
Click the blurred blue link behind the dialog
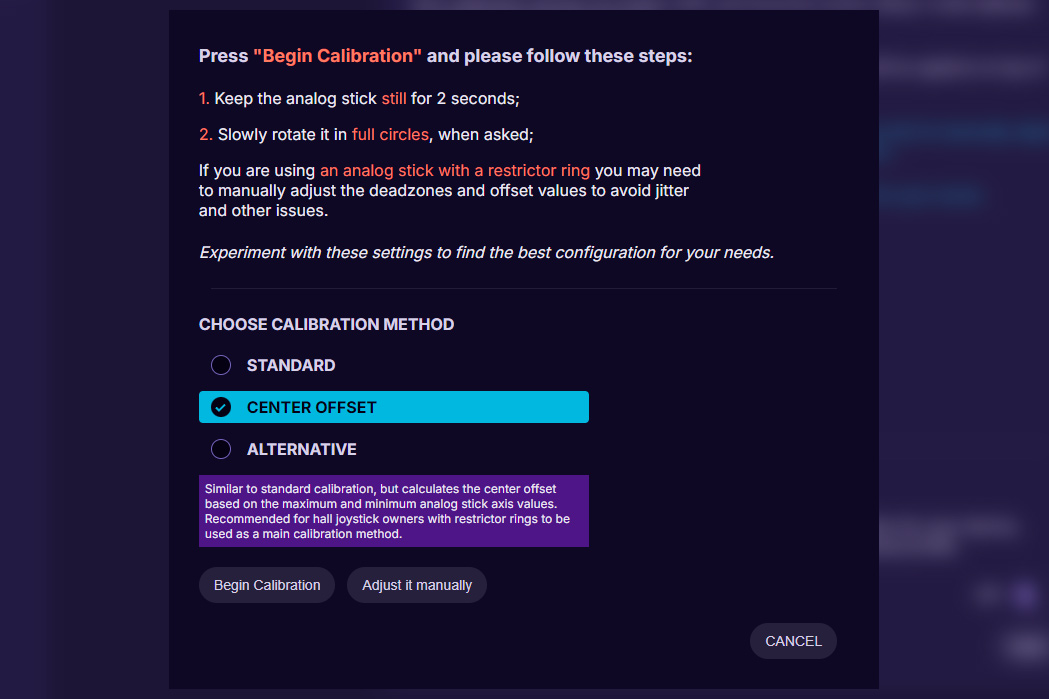coord(930,197)
